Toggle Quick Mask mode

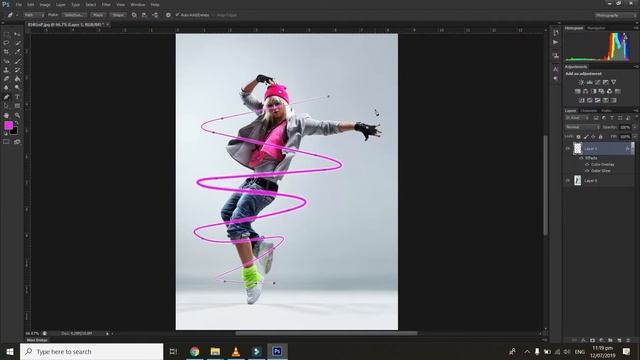(6, 142)
